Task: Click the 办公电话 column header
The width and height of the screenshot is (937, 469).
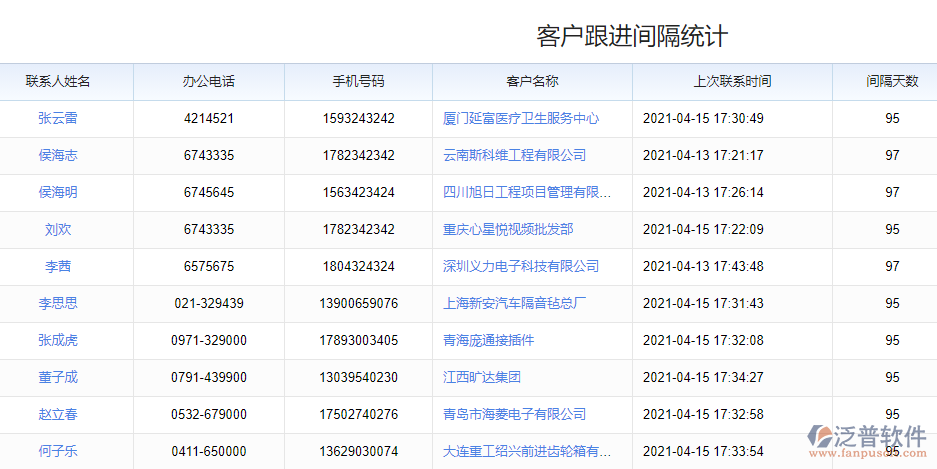Action: click(x=209, y=81)
